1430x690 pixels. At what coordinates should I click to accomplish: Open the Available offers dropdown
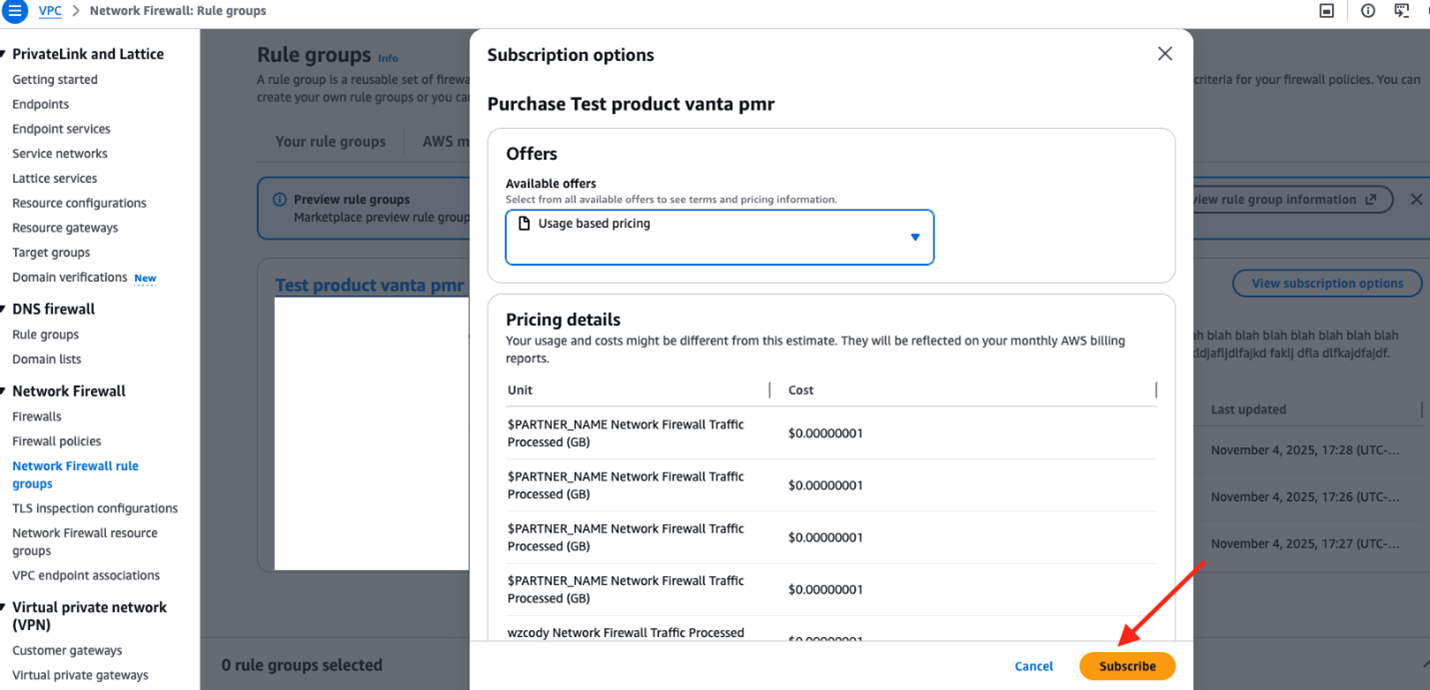913,237
